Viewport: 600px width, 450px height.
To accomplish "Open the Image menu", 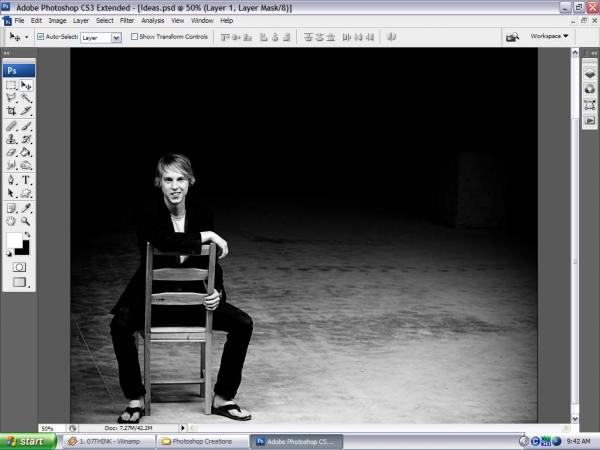I will click(57, 21).
